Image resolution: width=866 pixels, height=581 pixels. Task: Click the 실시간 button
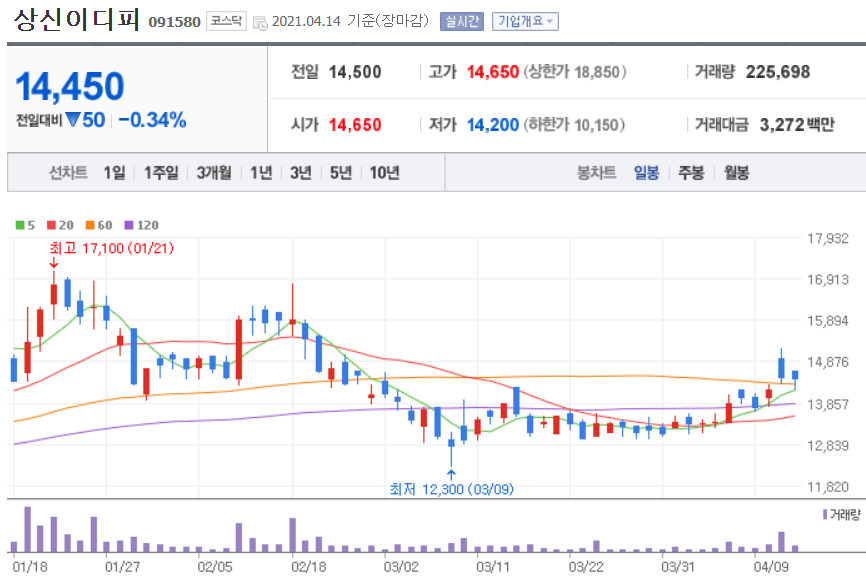click(462, 22)
